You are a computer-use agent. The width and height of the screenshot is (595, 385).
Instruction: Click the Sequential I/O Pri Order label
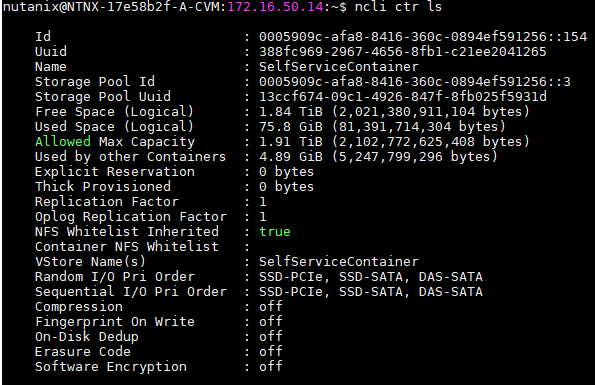coord(131,292)
